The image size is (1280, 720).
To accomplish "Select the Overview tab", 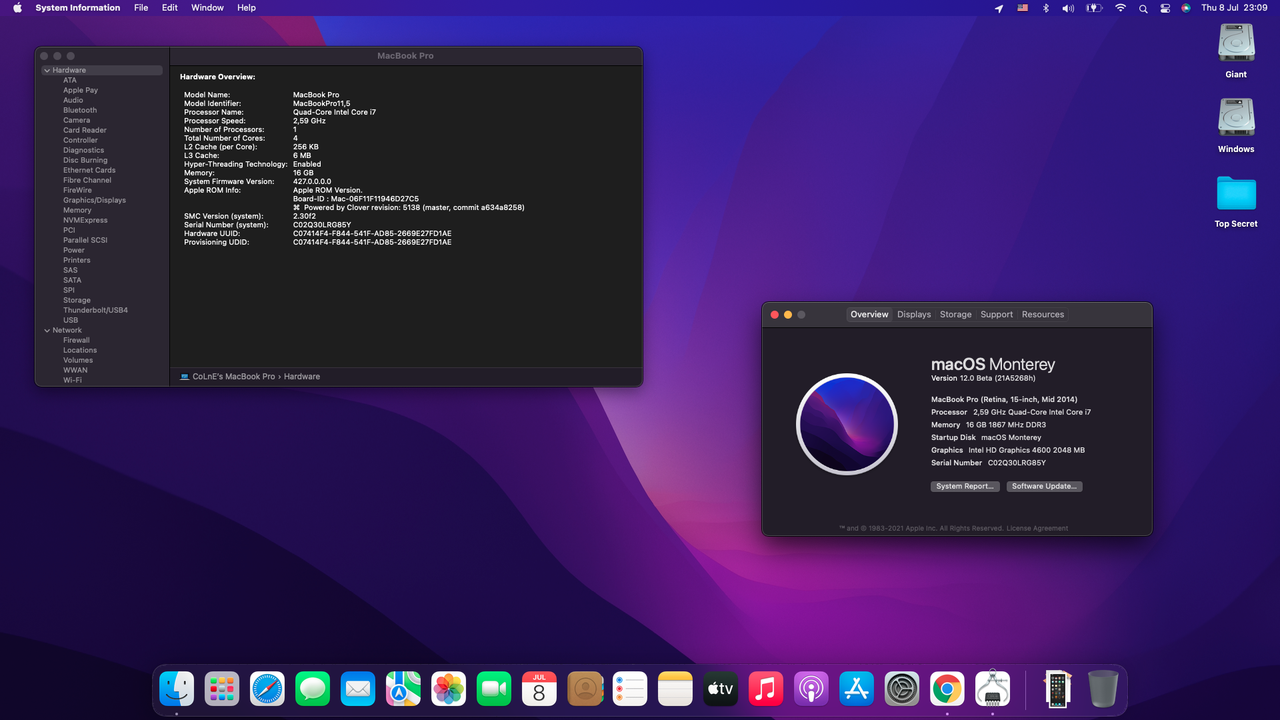I will (x=869, y=314).
